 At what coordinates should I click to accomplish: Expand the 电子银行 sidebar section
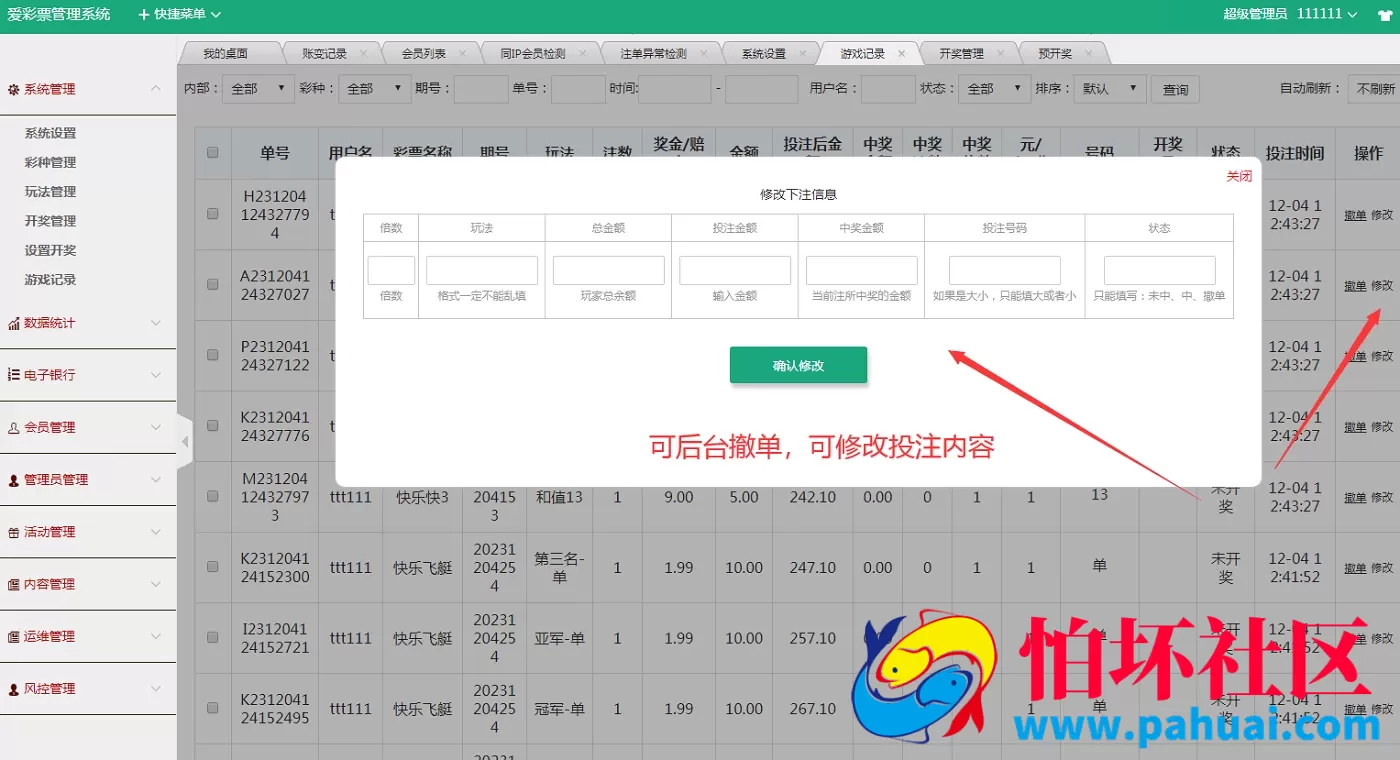[x=87, y=375]
